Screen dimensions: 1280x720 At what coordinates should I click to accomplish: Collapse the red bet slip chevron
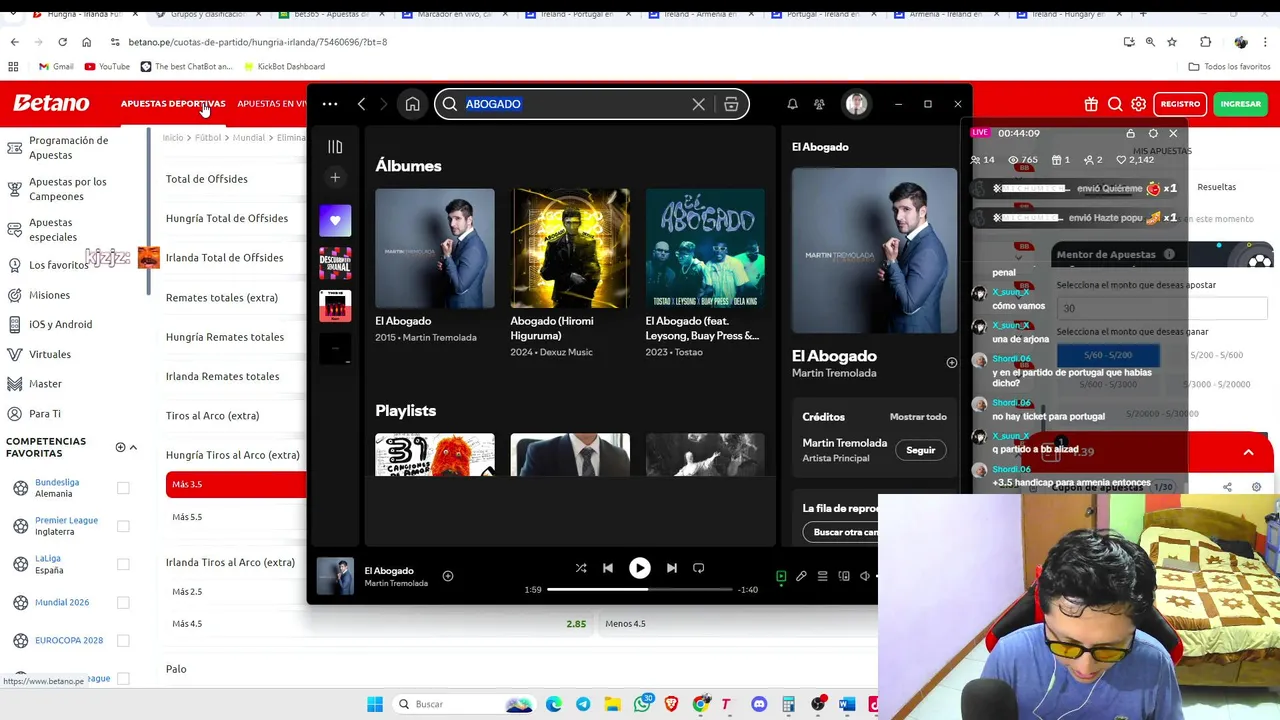(x=1248, y=452)
